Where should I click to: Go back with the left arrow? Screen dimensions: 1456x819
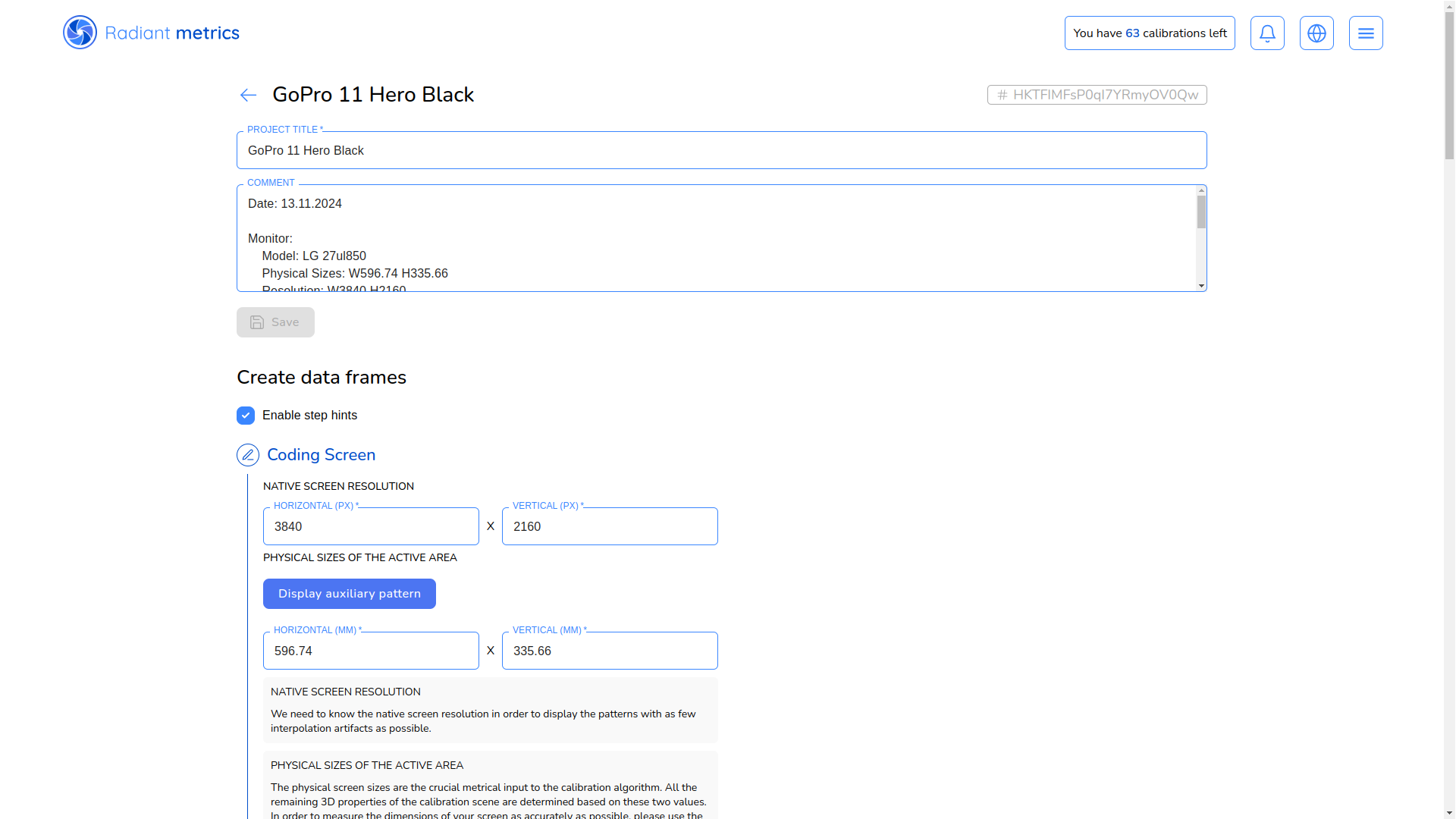(x=248, y=95)
